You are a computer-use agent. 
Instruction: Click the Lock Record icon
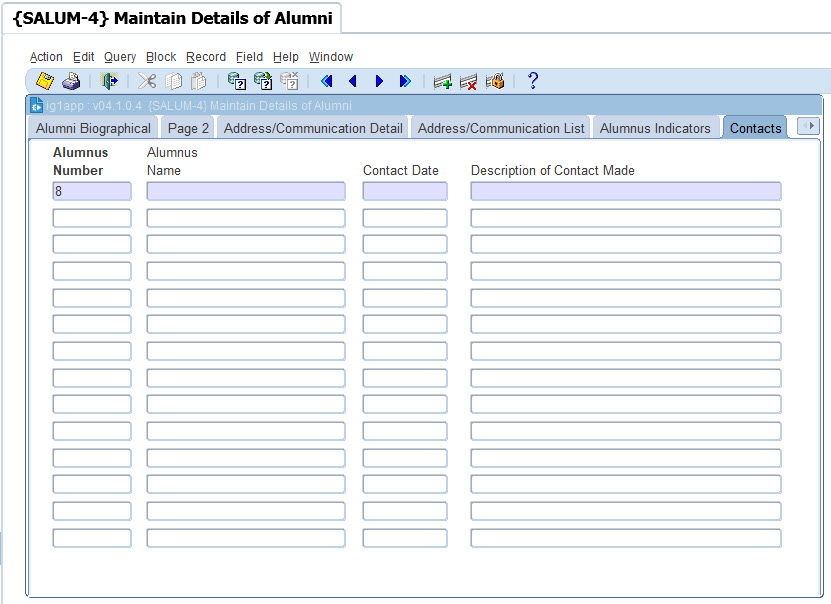(x=495, y=81)
